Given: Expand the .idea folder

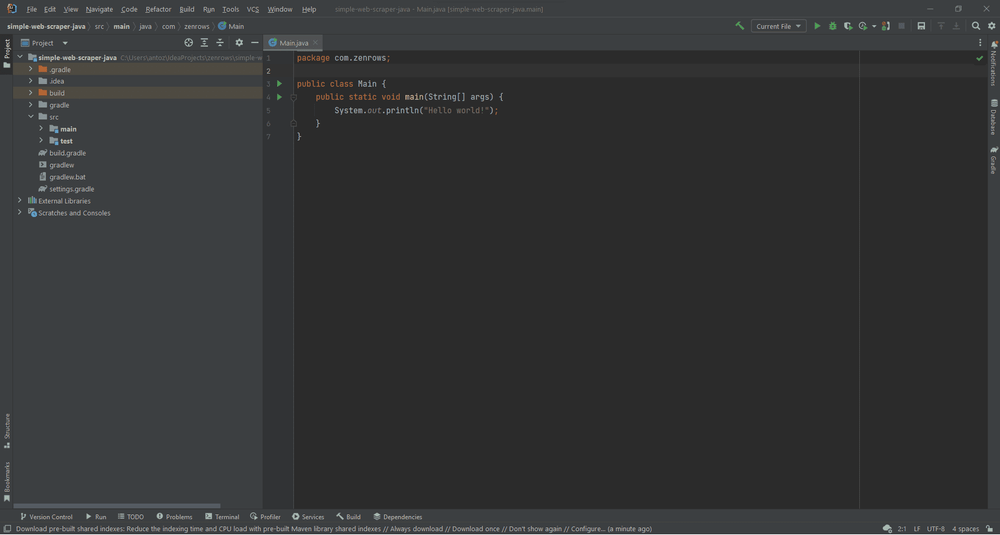Looking at the screenshot, I should 30,81.
